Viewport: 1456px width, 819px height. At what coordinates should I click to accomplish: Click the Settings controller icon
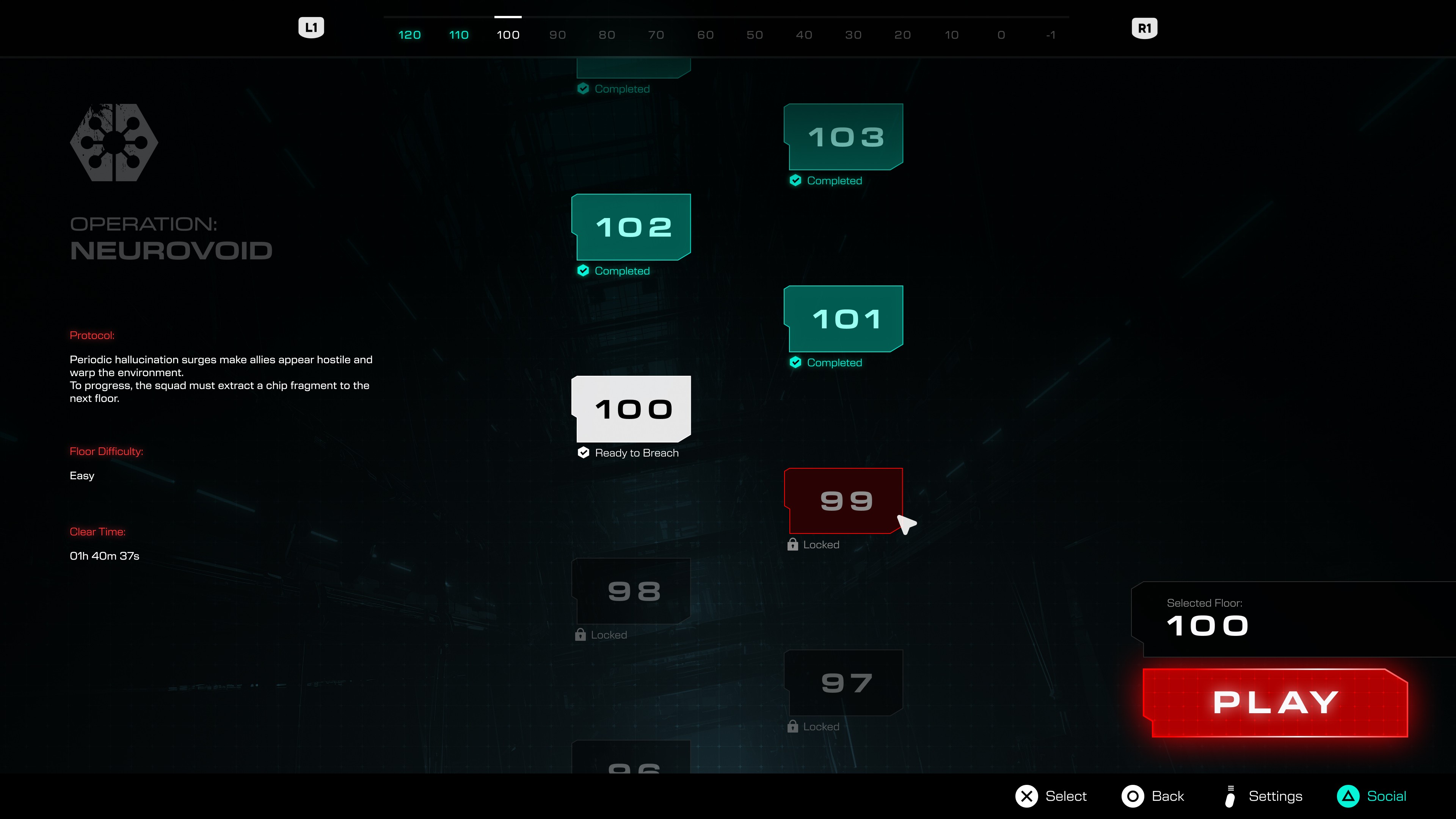coord(1230,796)
